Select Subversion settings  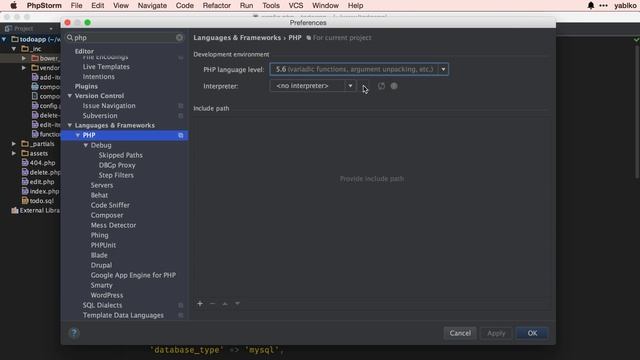click(x=100, y=116)
